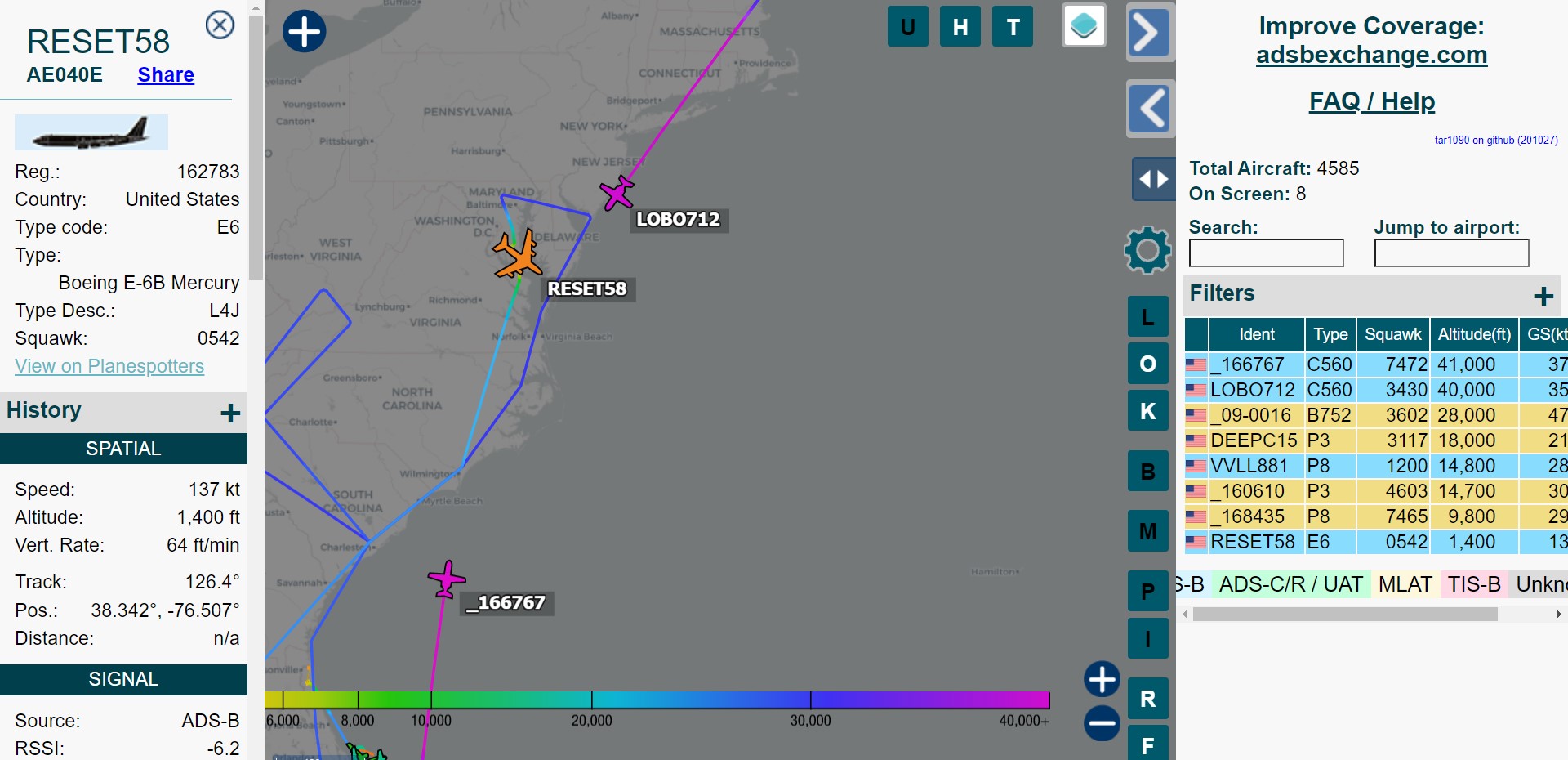Image resolution: width=1568 pixels, height=760 pixels.
Task: Select the _09-0016 row in aircraft table
Action: click(1376, 415)
